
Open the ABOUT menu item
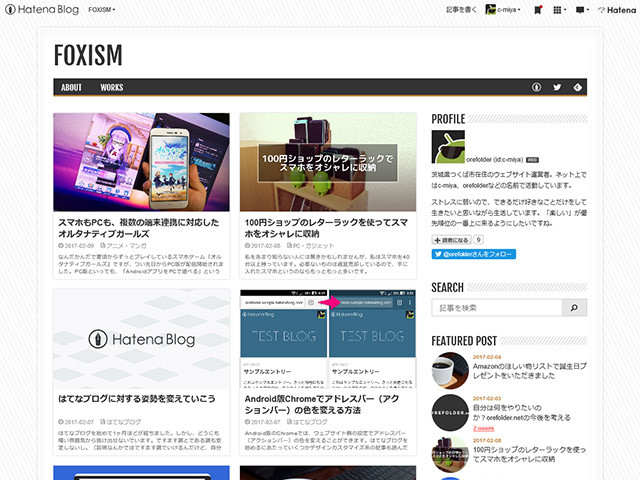point(71,87)
